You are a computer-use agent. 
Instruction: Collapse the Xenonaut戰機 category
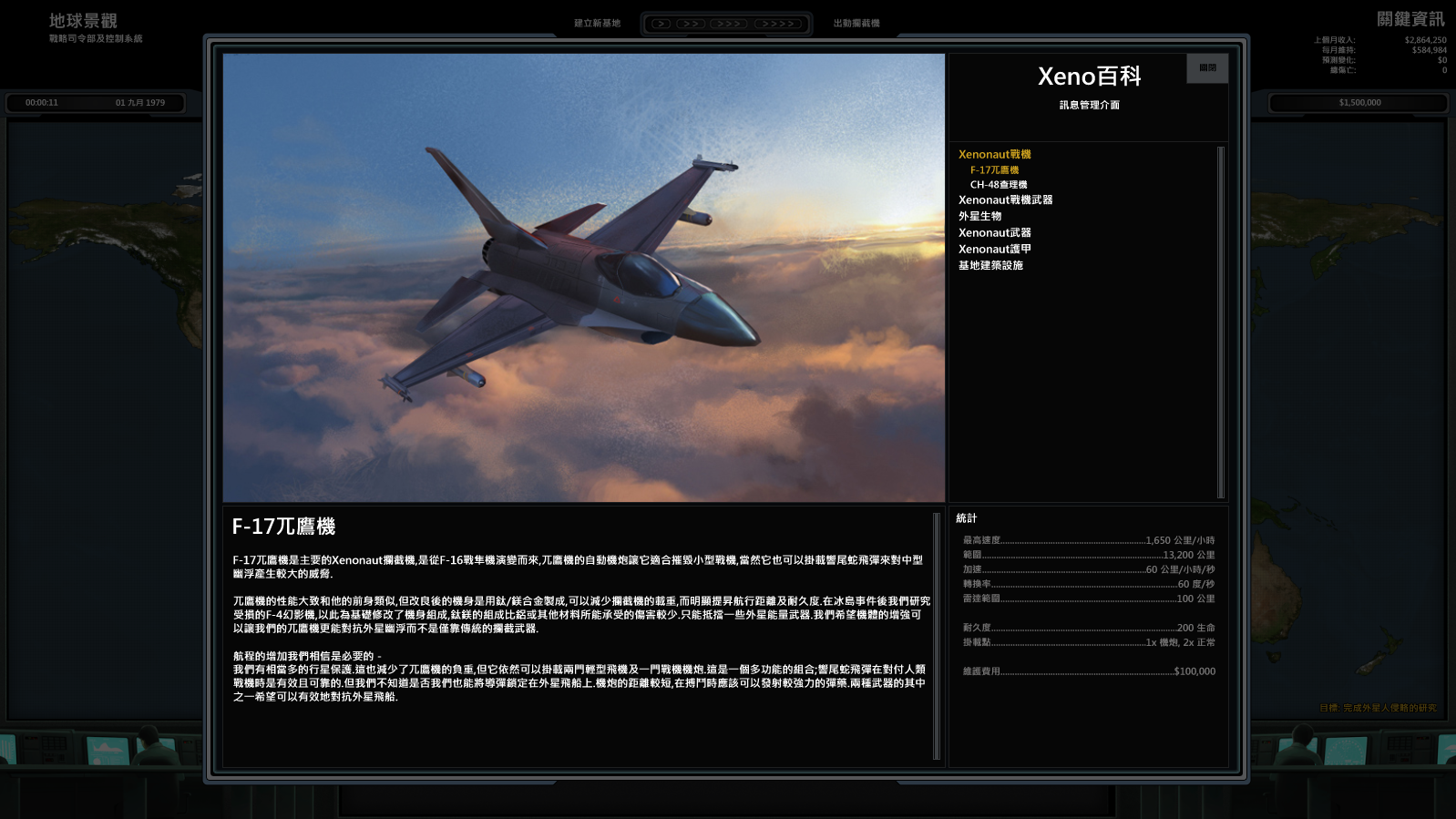pyautogui.click(x=994, y=155)
